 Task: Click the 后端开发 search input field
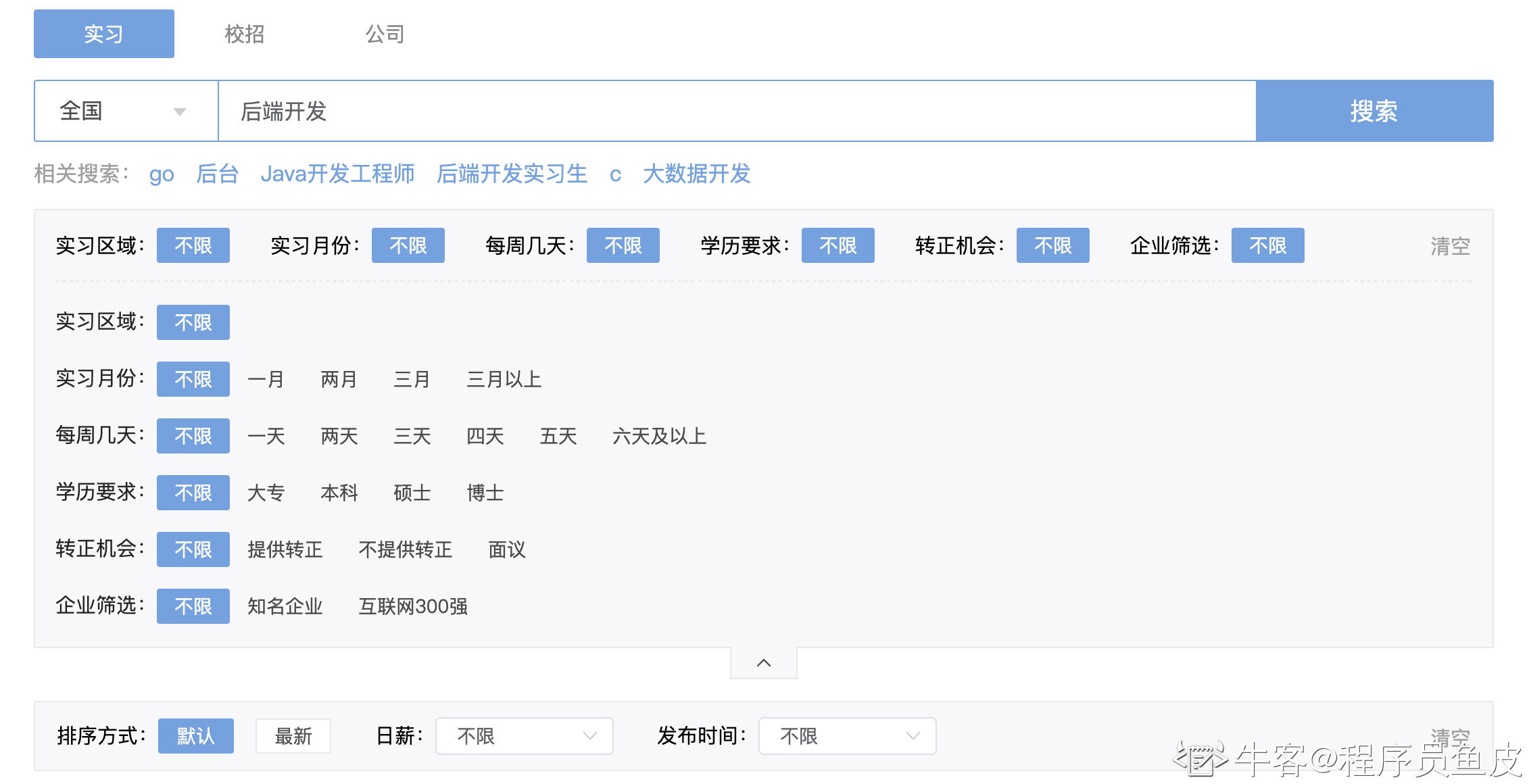737,111
